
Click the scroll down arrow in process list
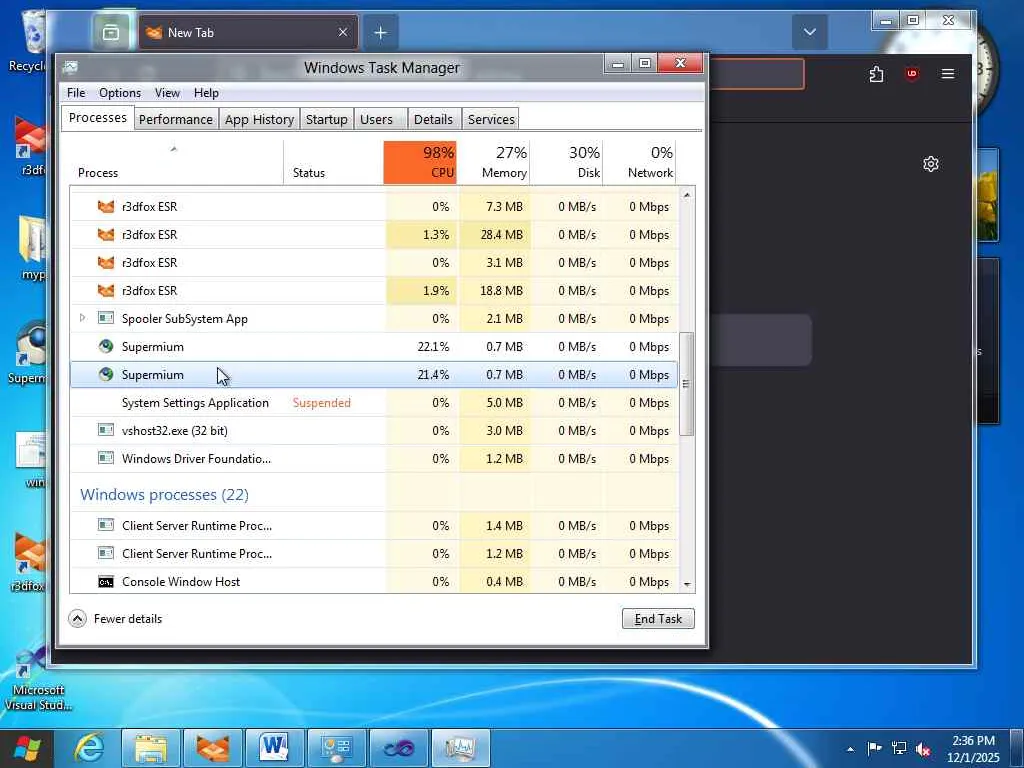(x=686, y=584)
